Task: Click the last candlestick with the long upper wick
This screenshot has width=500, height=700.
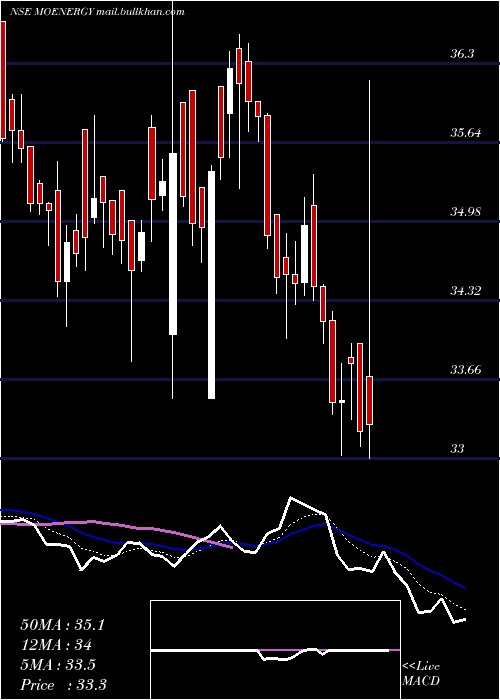Action: [369, 400]
